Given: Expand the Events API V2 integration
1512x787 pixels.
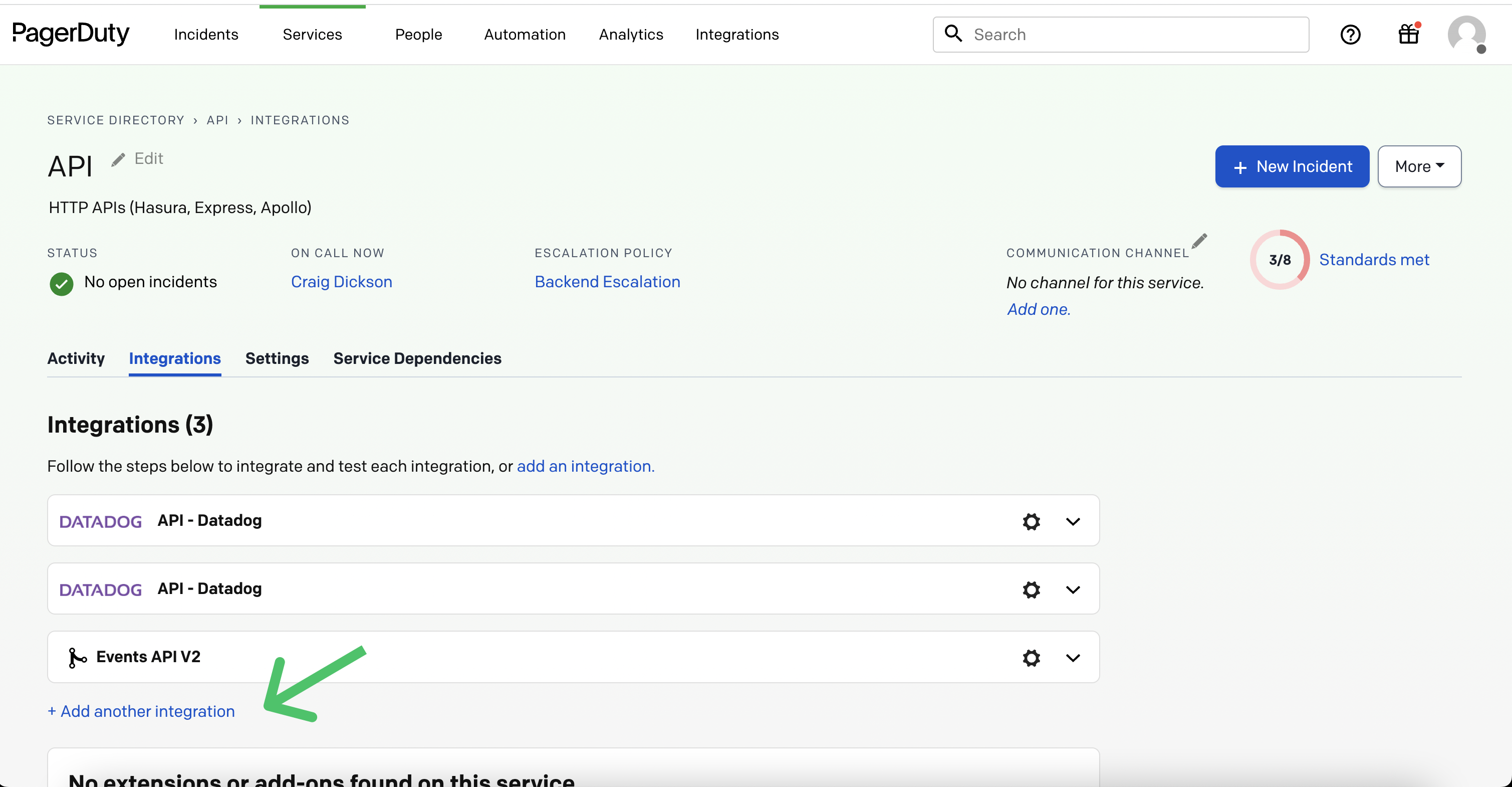Looking at the screenshot, I should [1073, 658].
